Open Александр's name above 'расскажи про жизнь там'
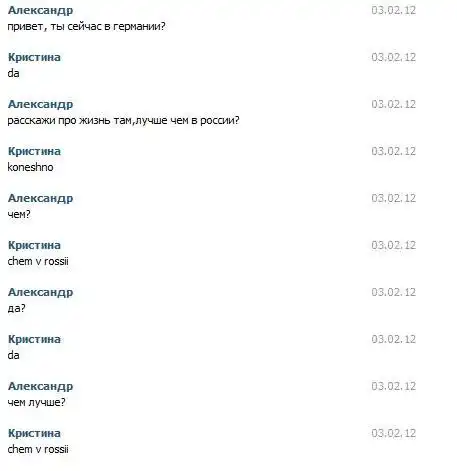Viewport: 457px width, 471px height. click(x=40, y=104)
